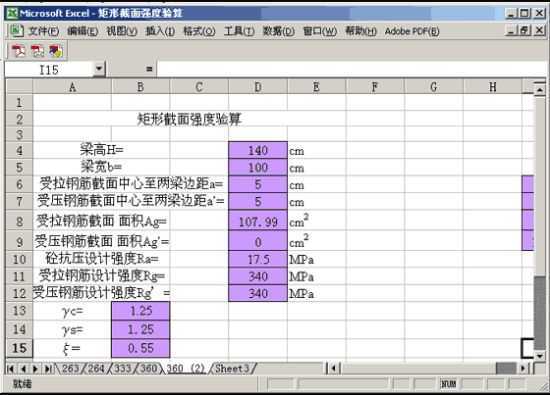Go to last sheet with tab arrow
This screenshot has height=395, width=550.
pyautogui.click(x=48, y=369)
